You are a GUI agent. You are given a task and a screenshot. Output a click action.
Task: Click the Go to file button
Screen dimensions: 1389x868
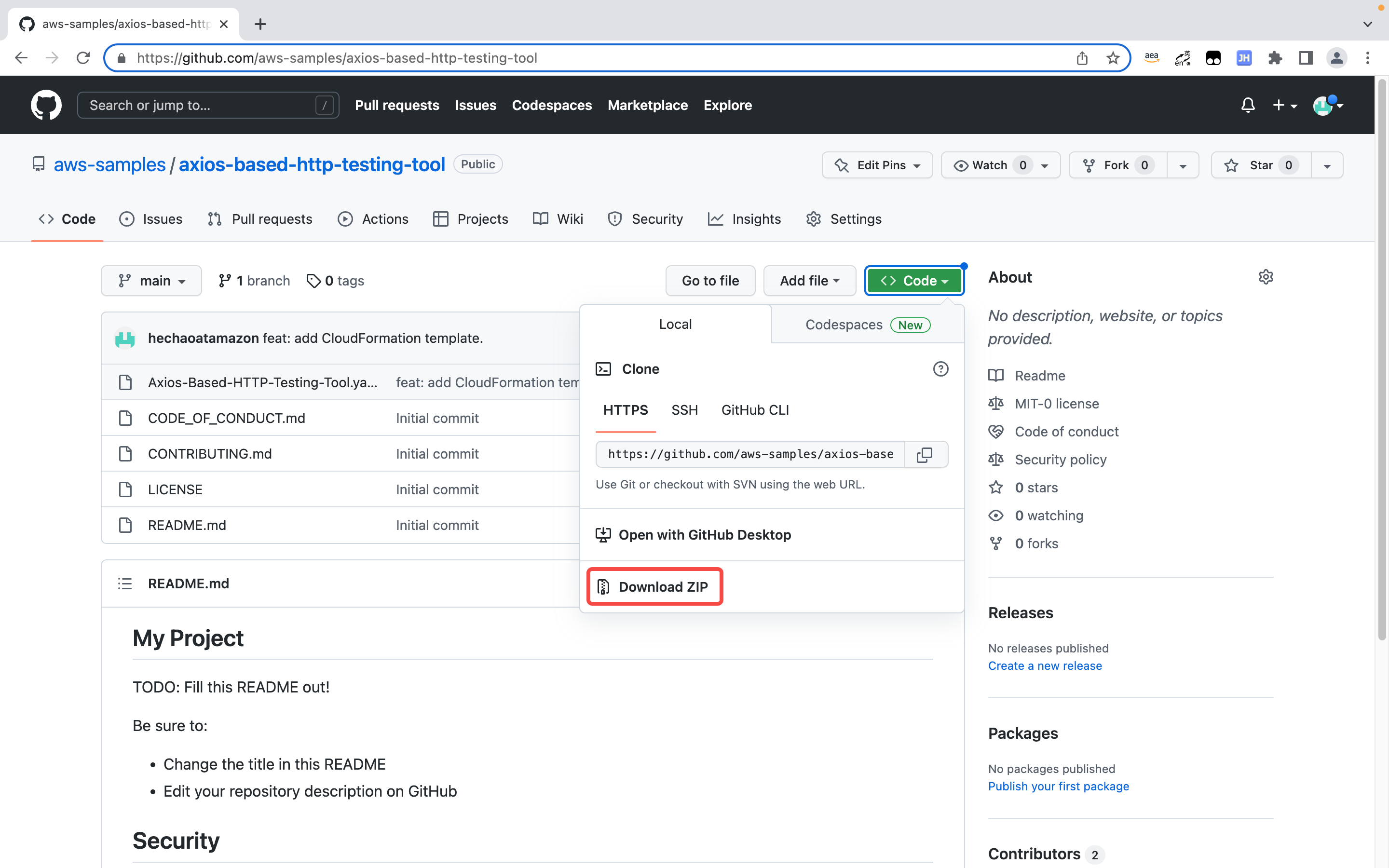click(710, 281)
